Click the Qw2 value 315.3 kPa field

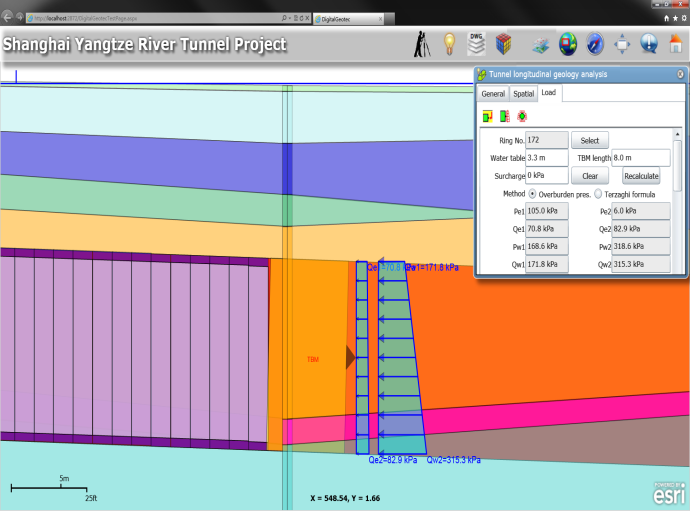[641, 264]
